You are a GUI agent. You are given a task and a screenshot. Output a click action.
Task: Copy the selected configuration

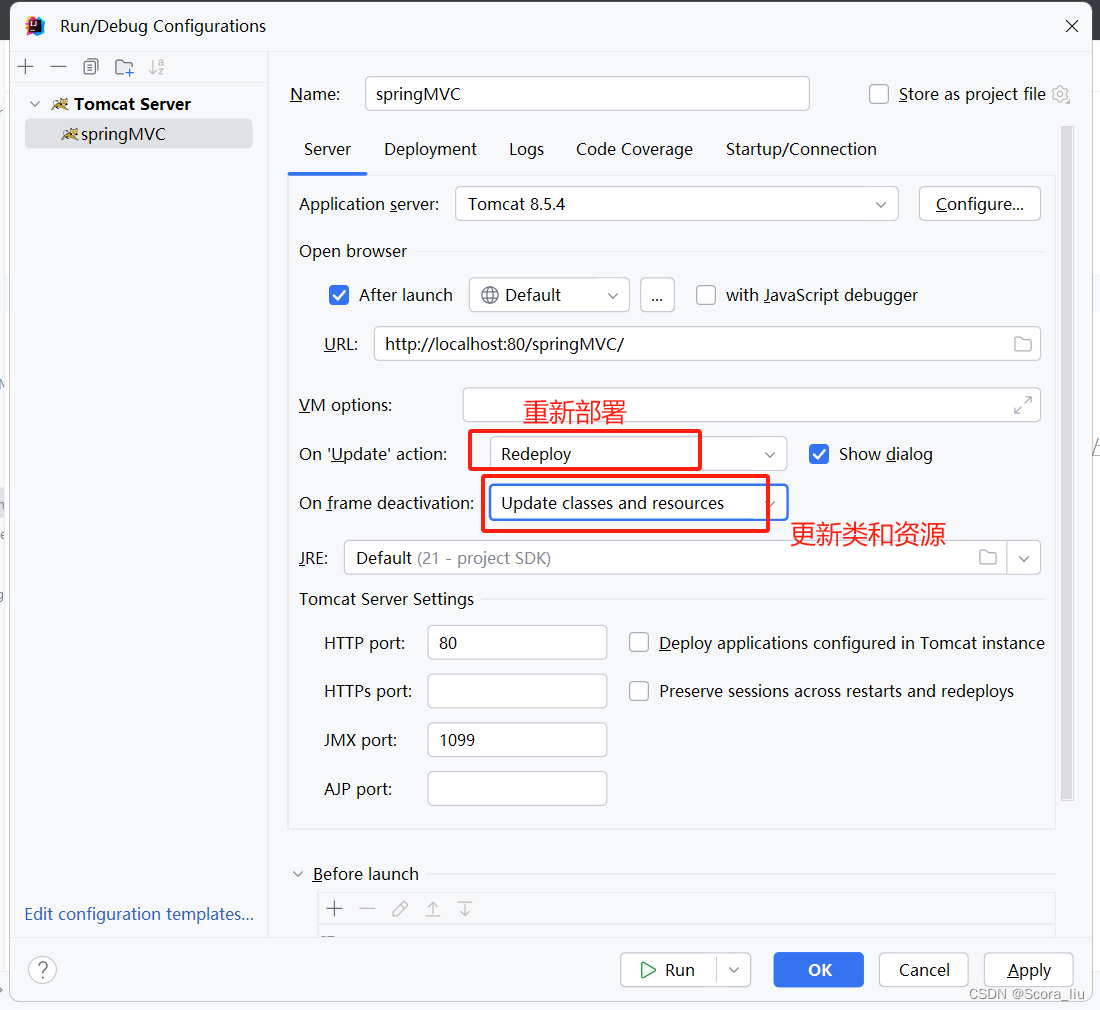90,67
